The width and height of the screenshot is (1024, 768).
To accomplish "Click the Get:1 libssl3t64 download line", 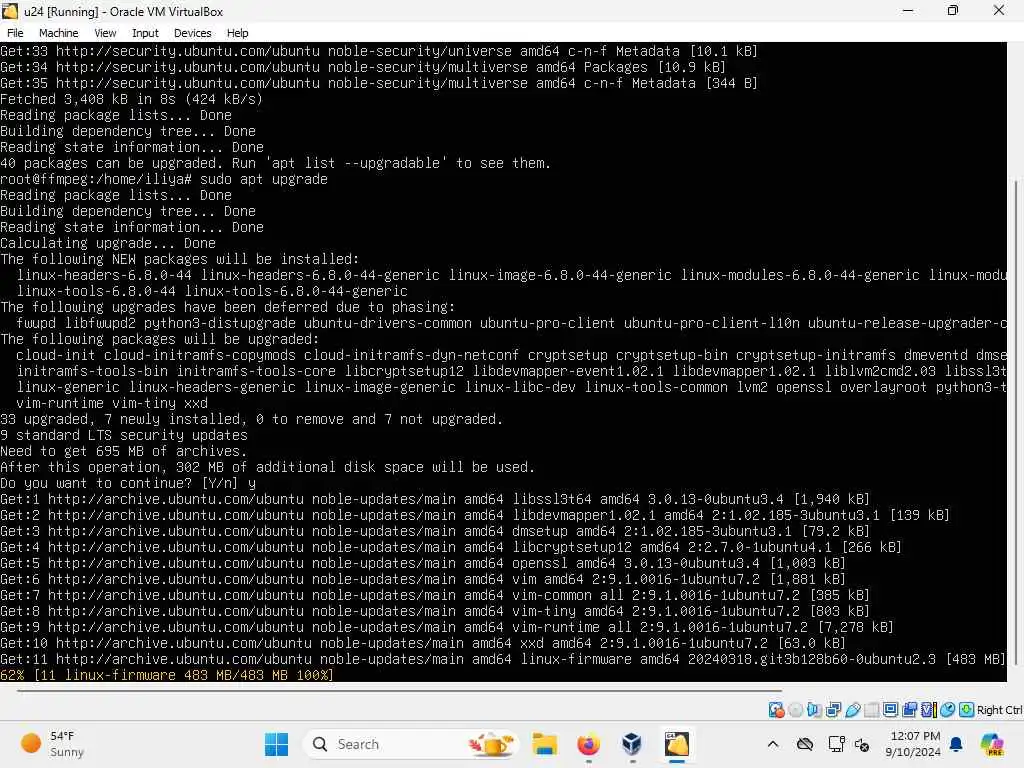I will (x=435, y=499).
